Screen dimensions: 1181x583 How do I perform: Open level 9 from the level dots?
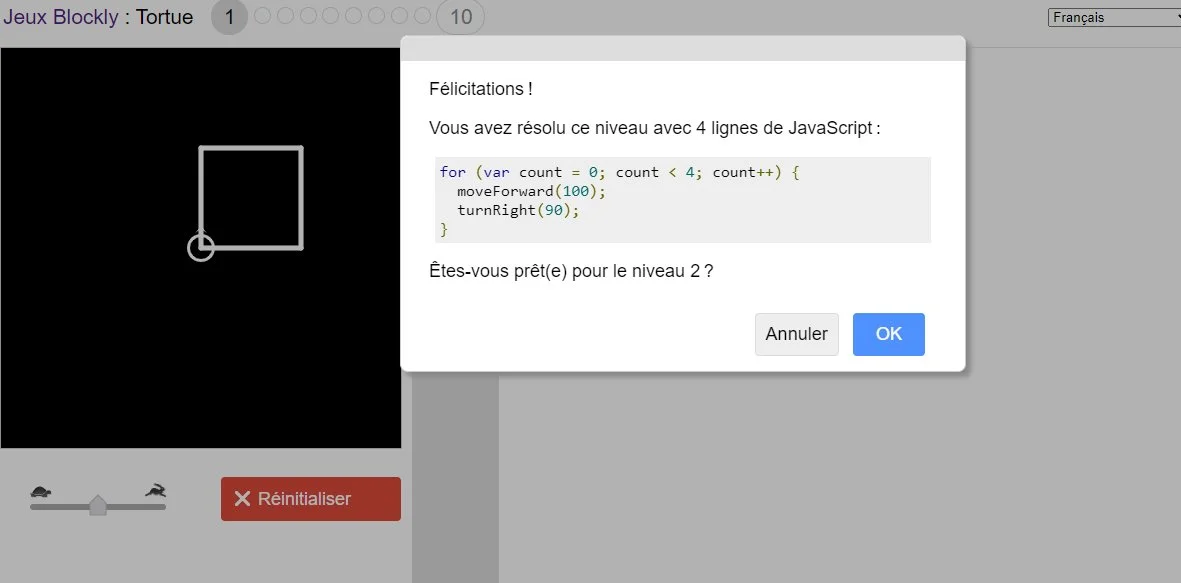[421, 16]
